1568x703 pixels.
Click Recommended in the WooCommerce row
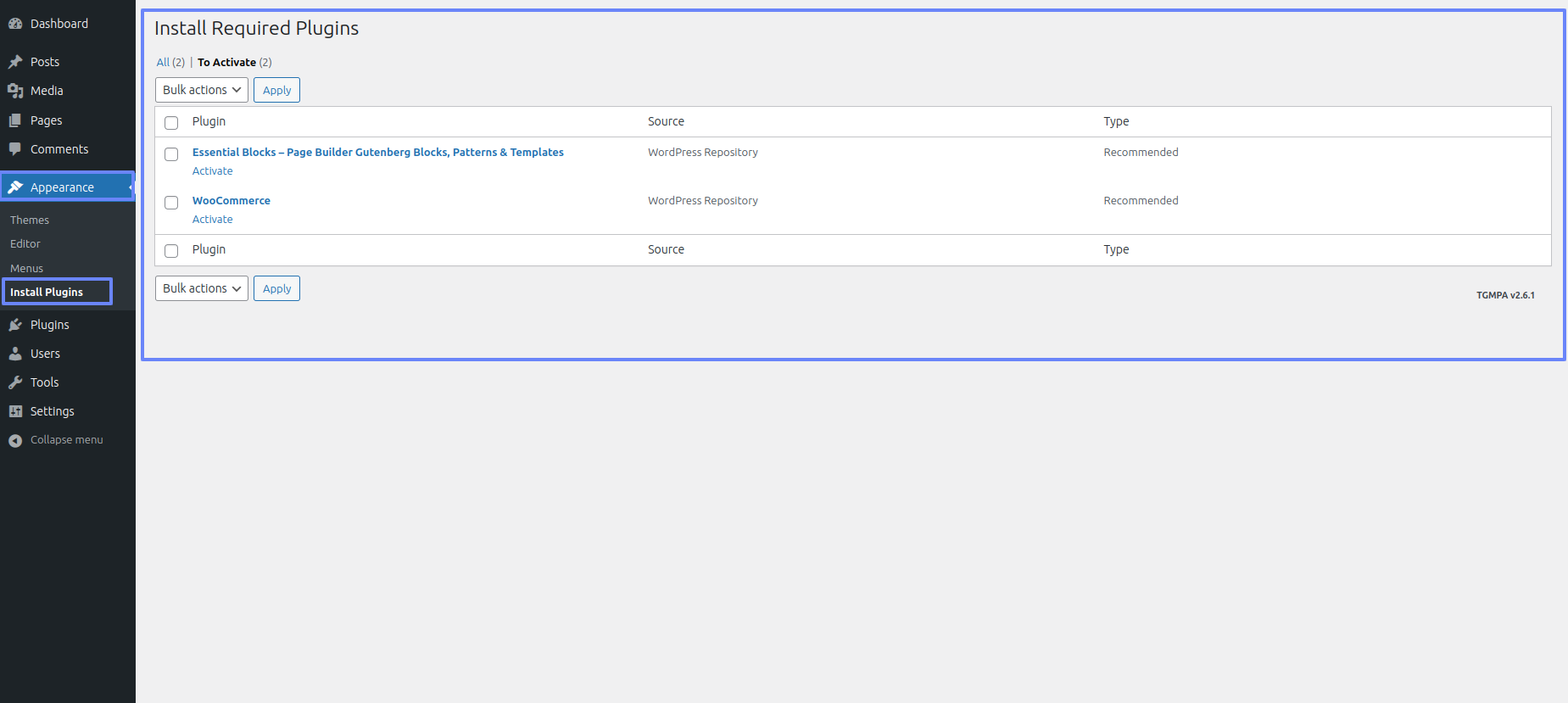1141,201
